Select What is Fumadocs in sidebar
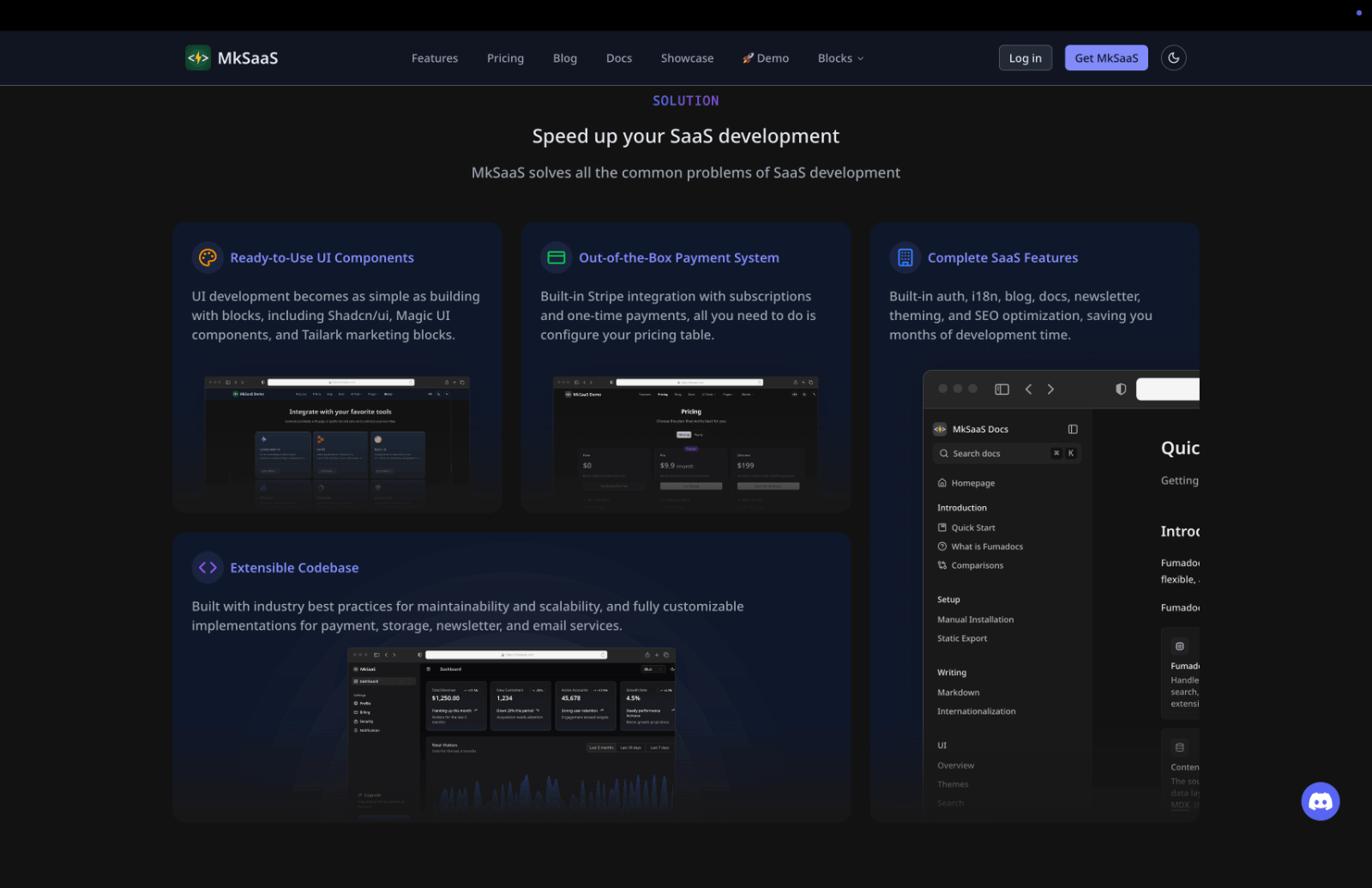The width and height of the screenshot is (1372, 888). pyautogui.click(x=986, y=547)
